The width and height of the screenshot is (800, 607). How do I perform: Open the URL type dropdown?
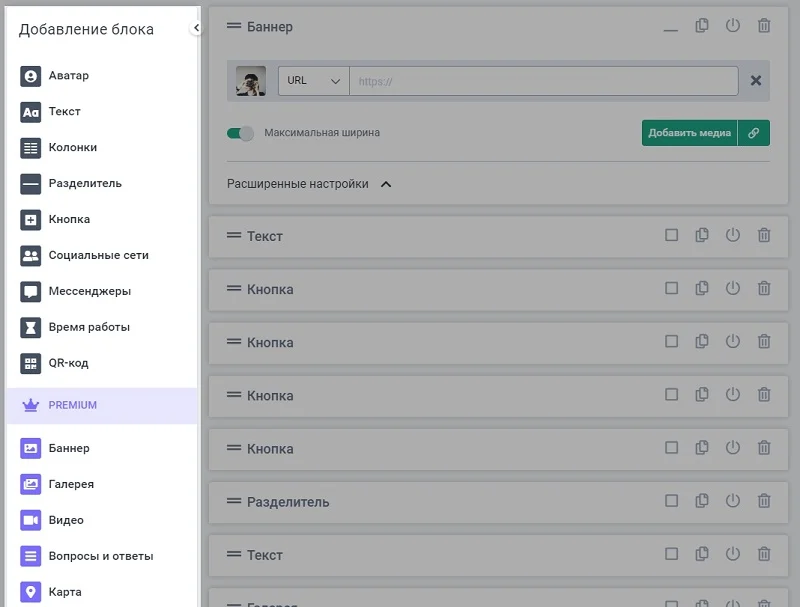click(x=313, y=81)
